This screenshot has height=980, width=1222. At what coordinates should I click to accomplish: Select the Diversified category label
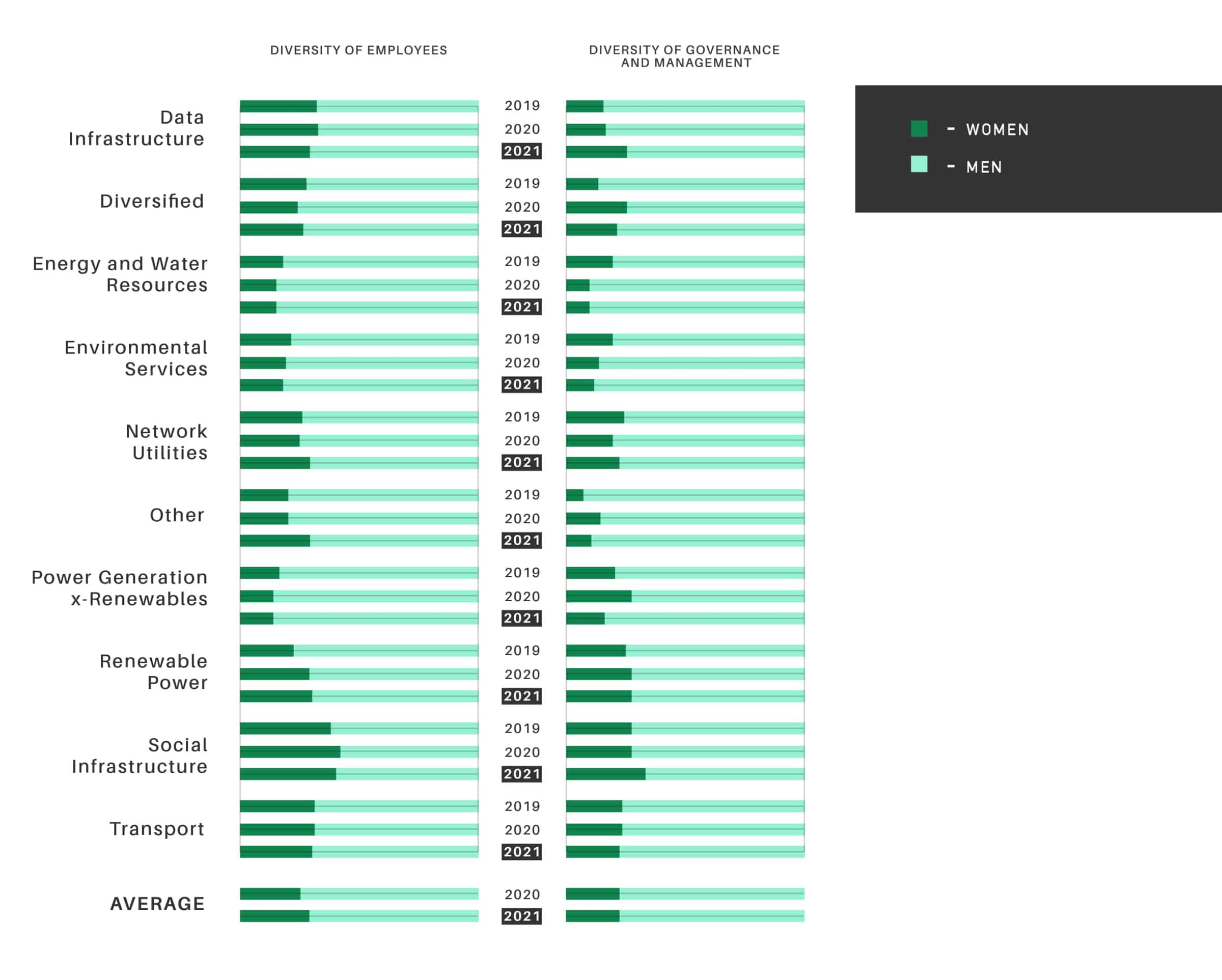tap(152, 201)
